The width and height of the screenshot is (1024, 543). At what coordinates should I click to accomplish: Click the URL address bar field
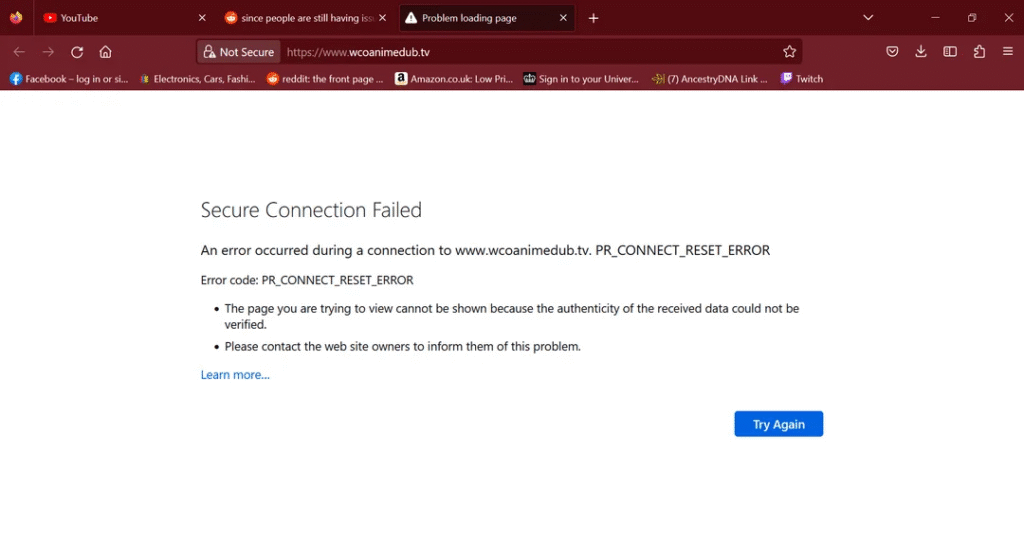click(x=529, y=52)
